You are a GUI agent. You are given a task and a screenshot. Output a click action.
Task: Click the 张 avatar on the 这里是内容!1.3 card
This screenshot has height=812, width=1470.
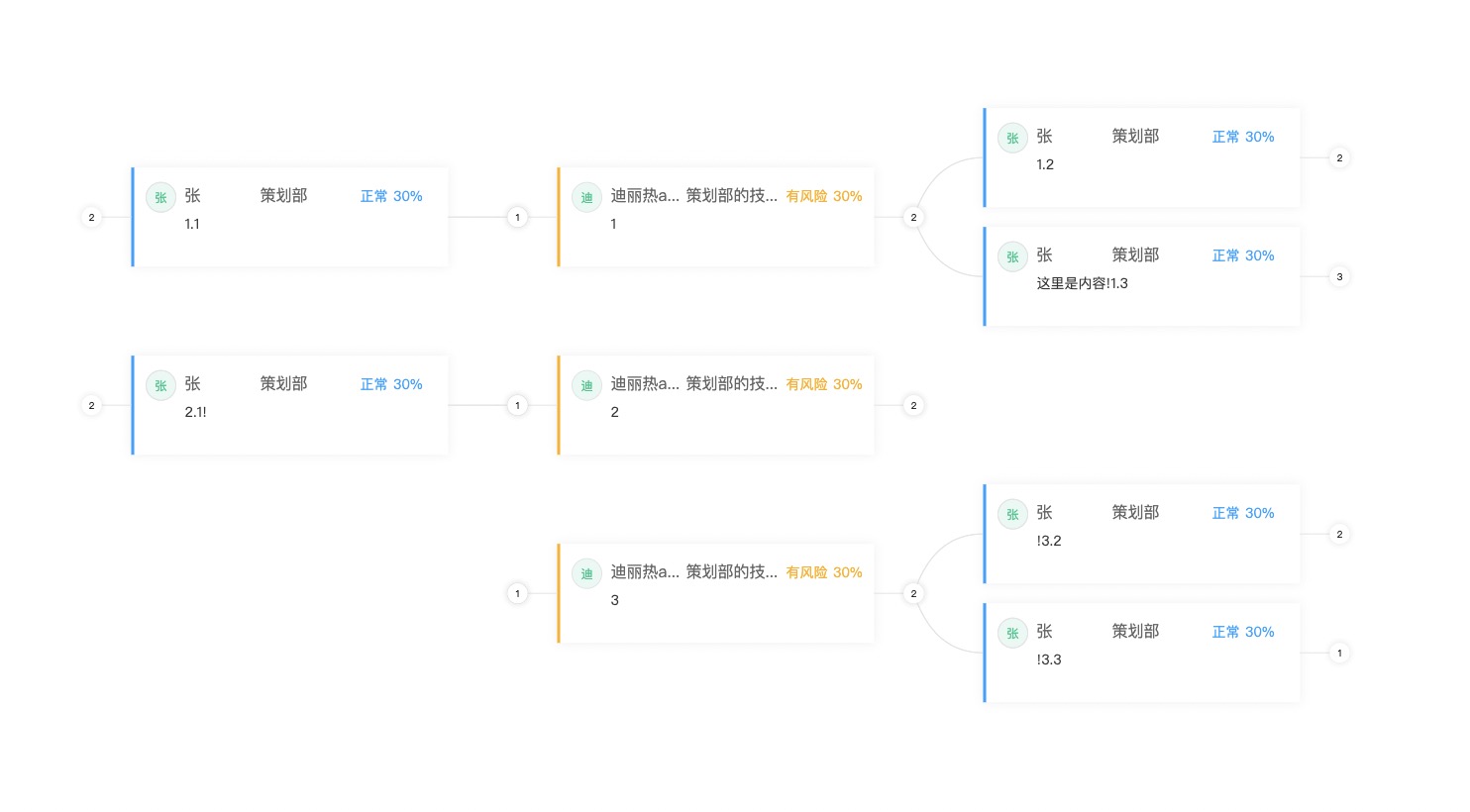click(x=1012, y=256)
